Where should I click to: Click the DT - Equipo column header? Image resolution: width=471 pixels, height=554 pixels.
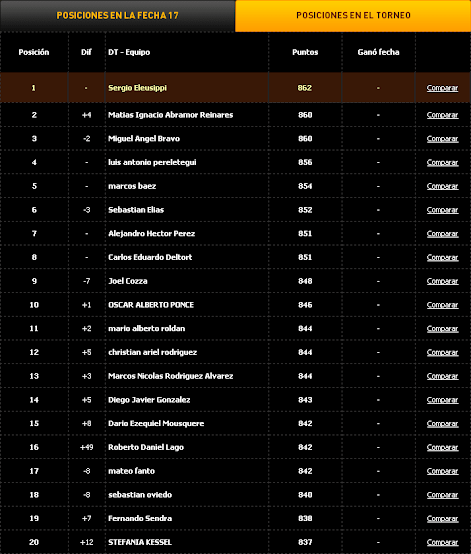coord(129,52)
